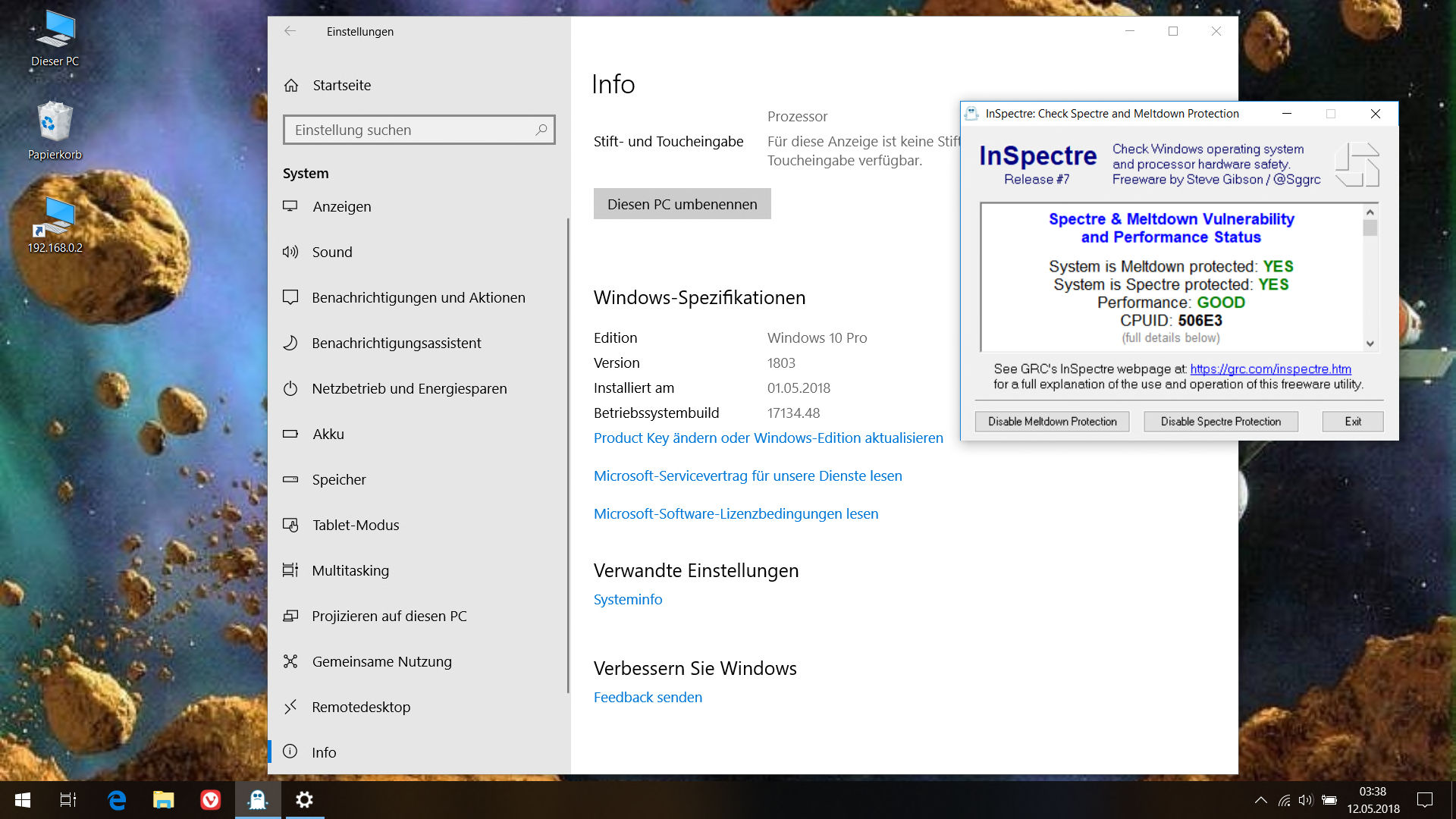Select the Tablet-Modus sidebar icon
The image size is (1456, 819).
click(290, 525)
